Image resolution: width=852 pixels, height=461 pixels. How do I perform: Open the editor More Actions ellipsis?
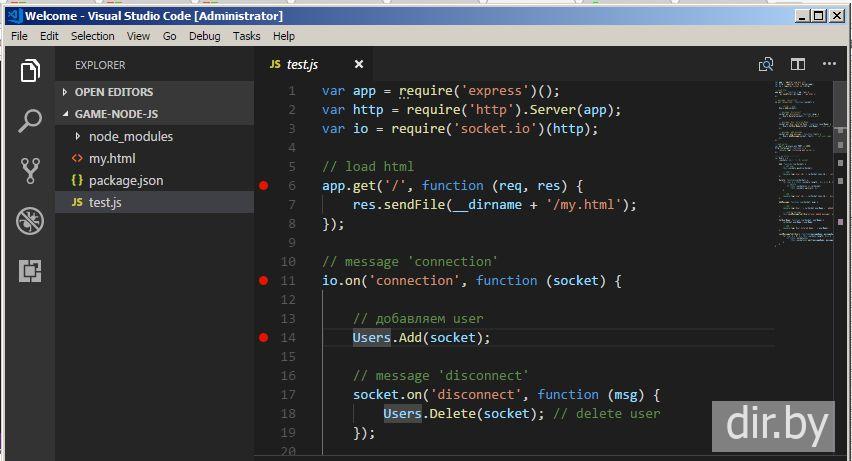[x=829, y=64]
